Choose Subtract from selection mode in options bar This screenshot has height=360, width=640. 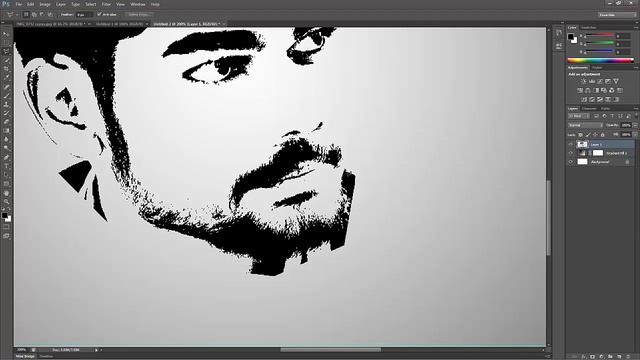coord(42,14)
